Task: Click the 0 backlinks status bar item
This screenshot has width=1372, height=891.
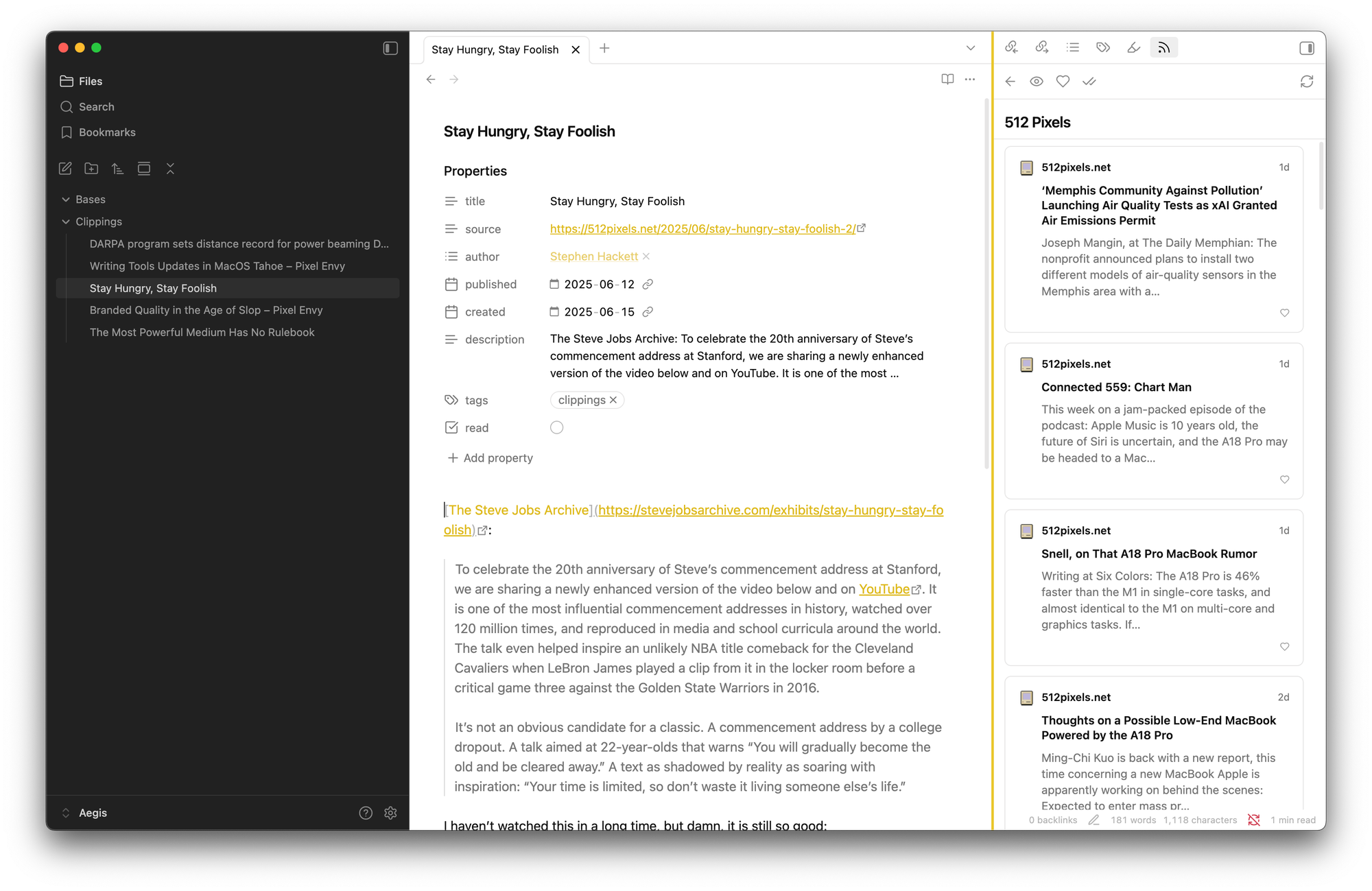Action: coord(1053,820)
